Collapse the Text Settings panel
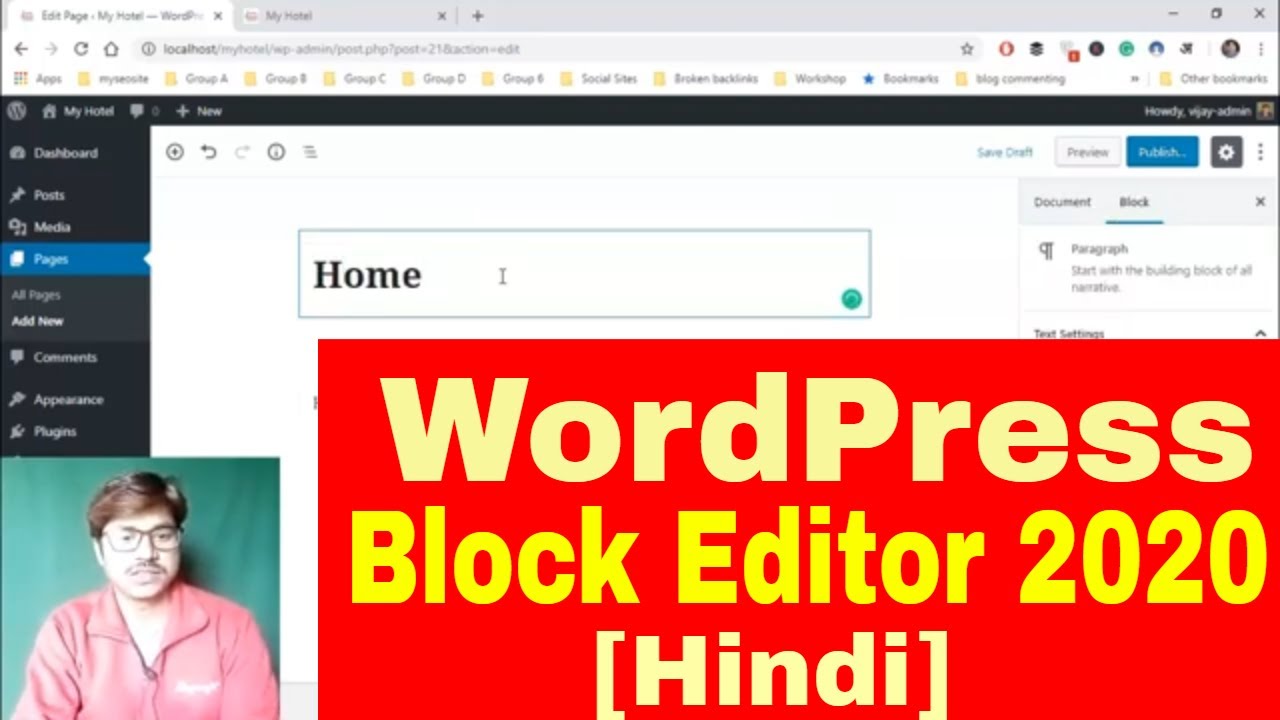The image size is (1280, 720). [1260, 334]
